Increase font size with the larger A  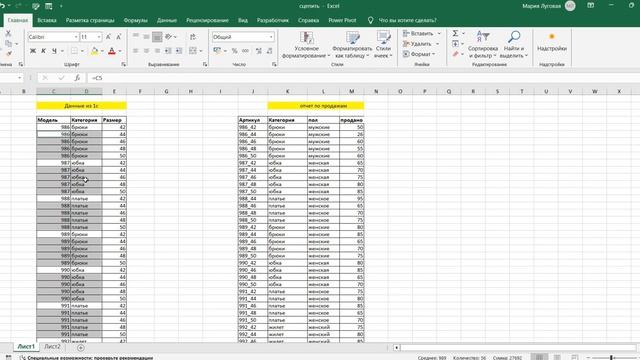(x=108, y=37)
